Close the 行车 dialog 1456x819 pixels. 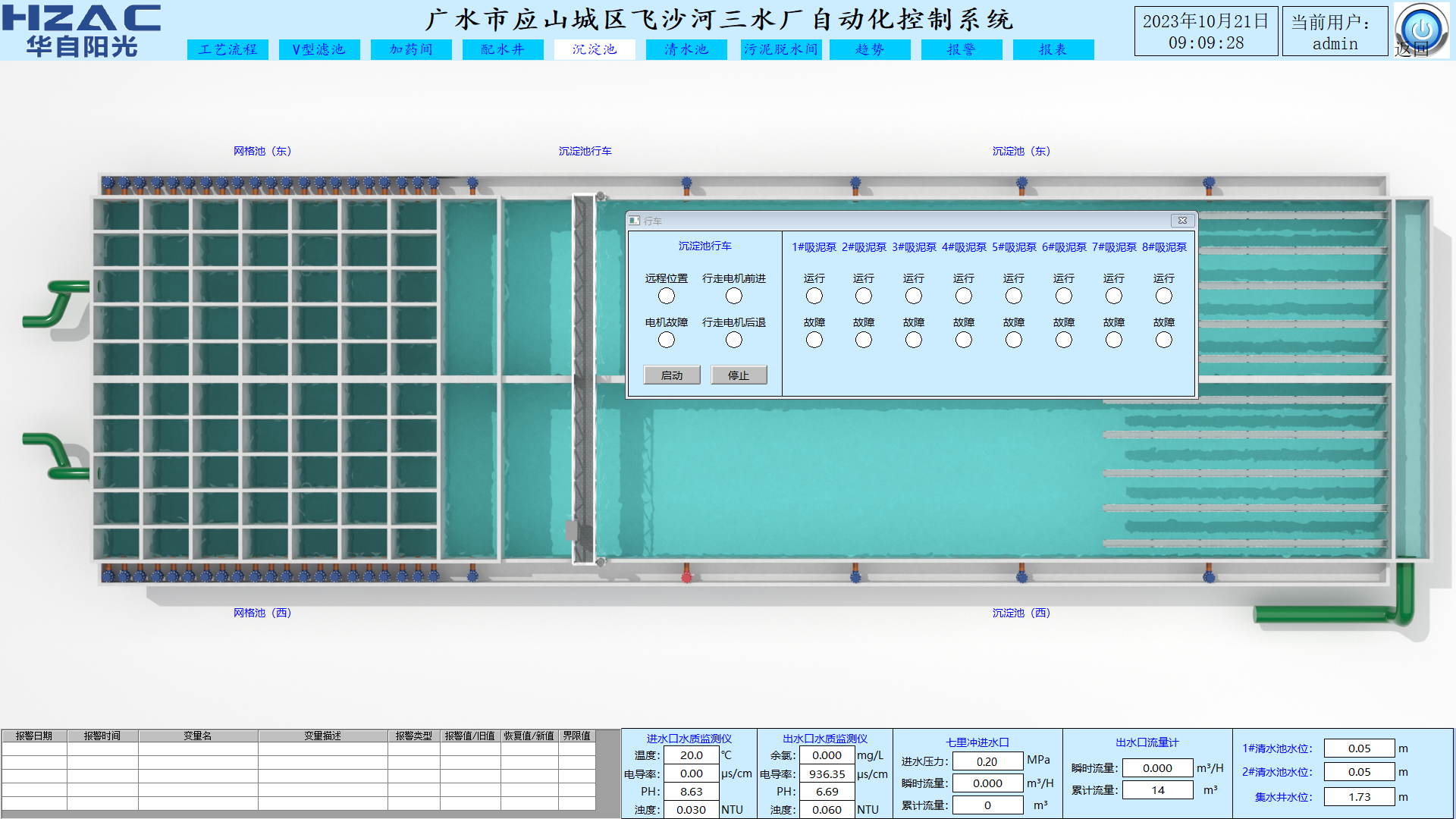point(1182,221)
